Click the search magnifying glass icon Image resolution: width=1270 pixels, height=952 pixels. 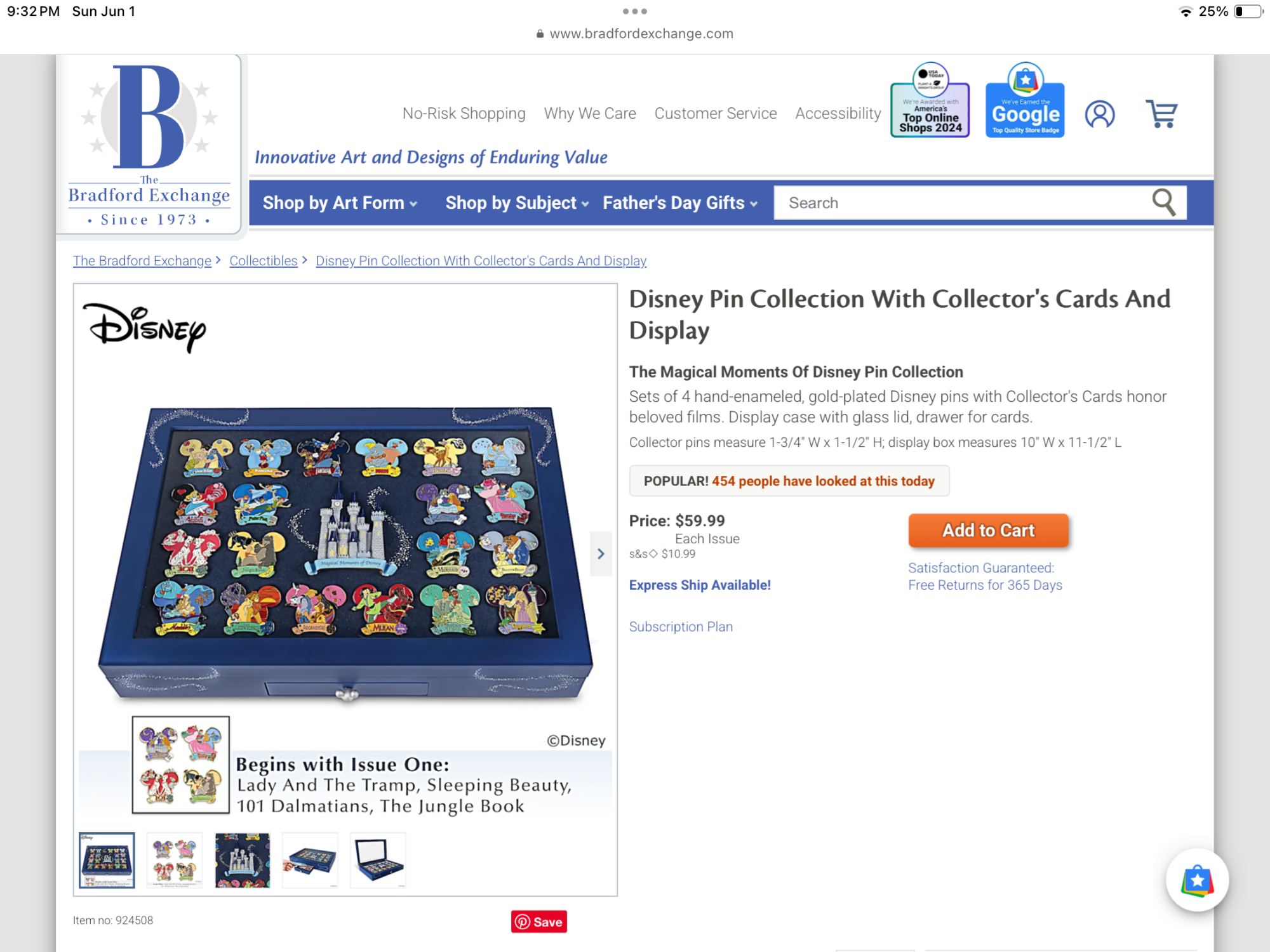tap(1164, 202)
